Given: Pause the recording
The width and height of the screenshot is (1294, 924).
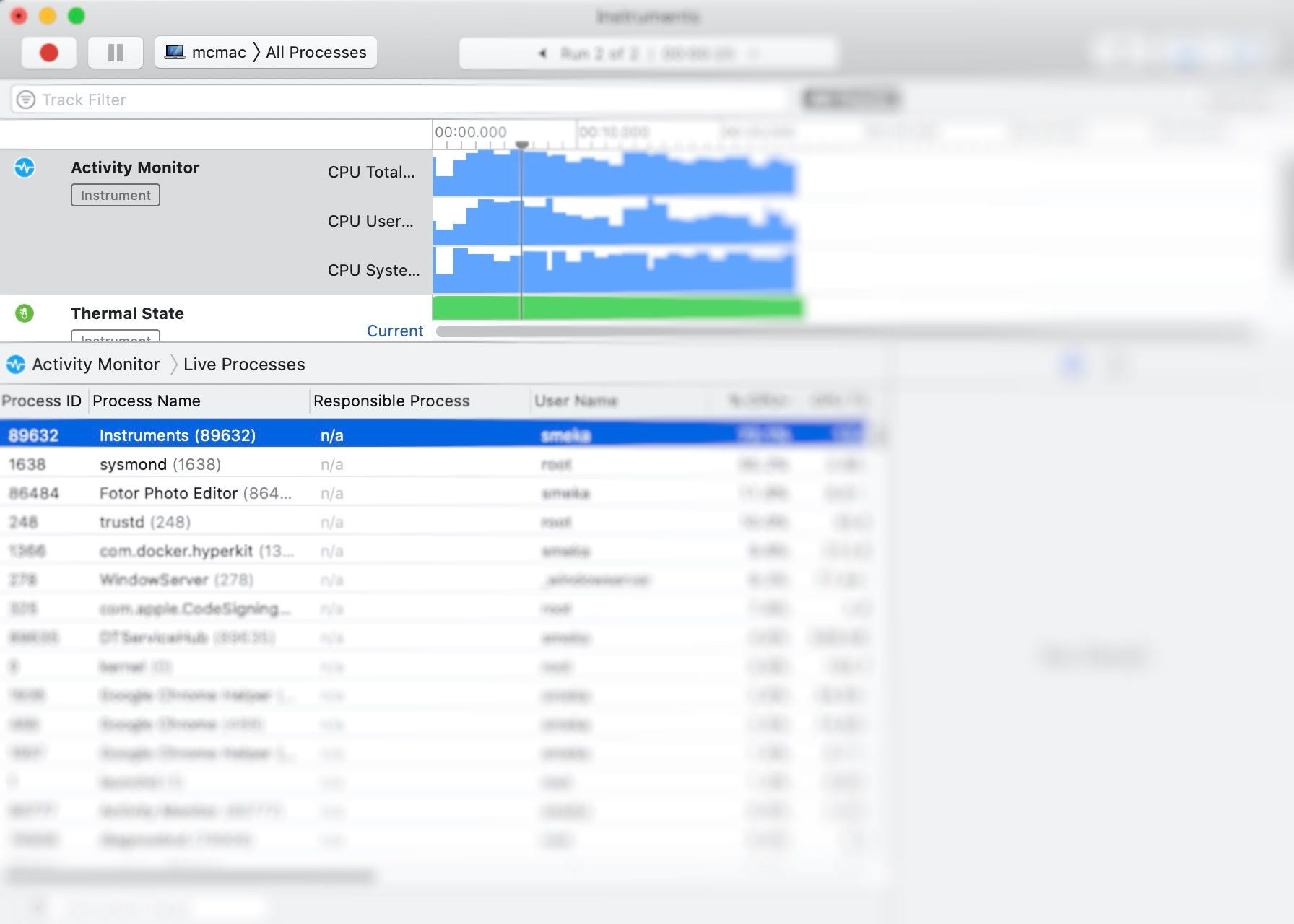Looking at the screenshot, I should tap(116, 53).
